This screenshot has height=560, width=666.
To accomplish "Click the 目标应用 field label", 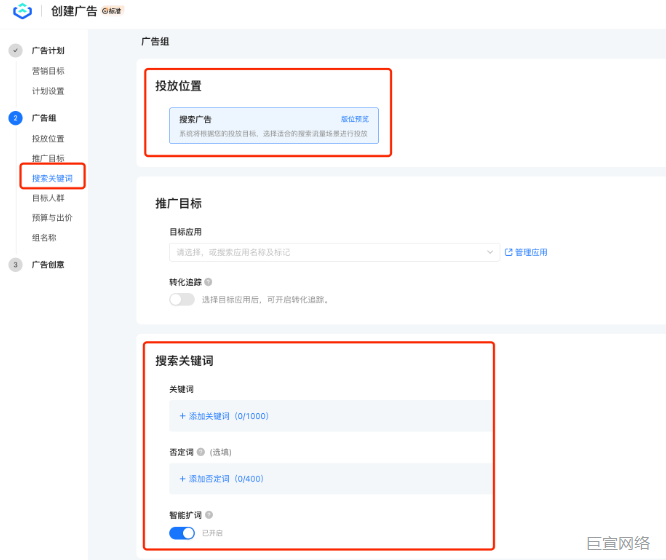I will tap(185, 232).
